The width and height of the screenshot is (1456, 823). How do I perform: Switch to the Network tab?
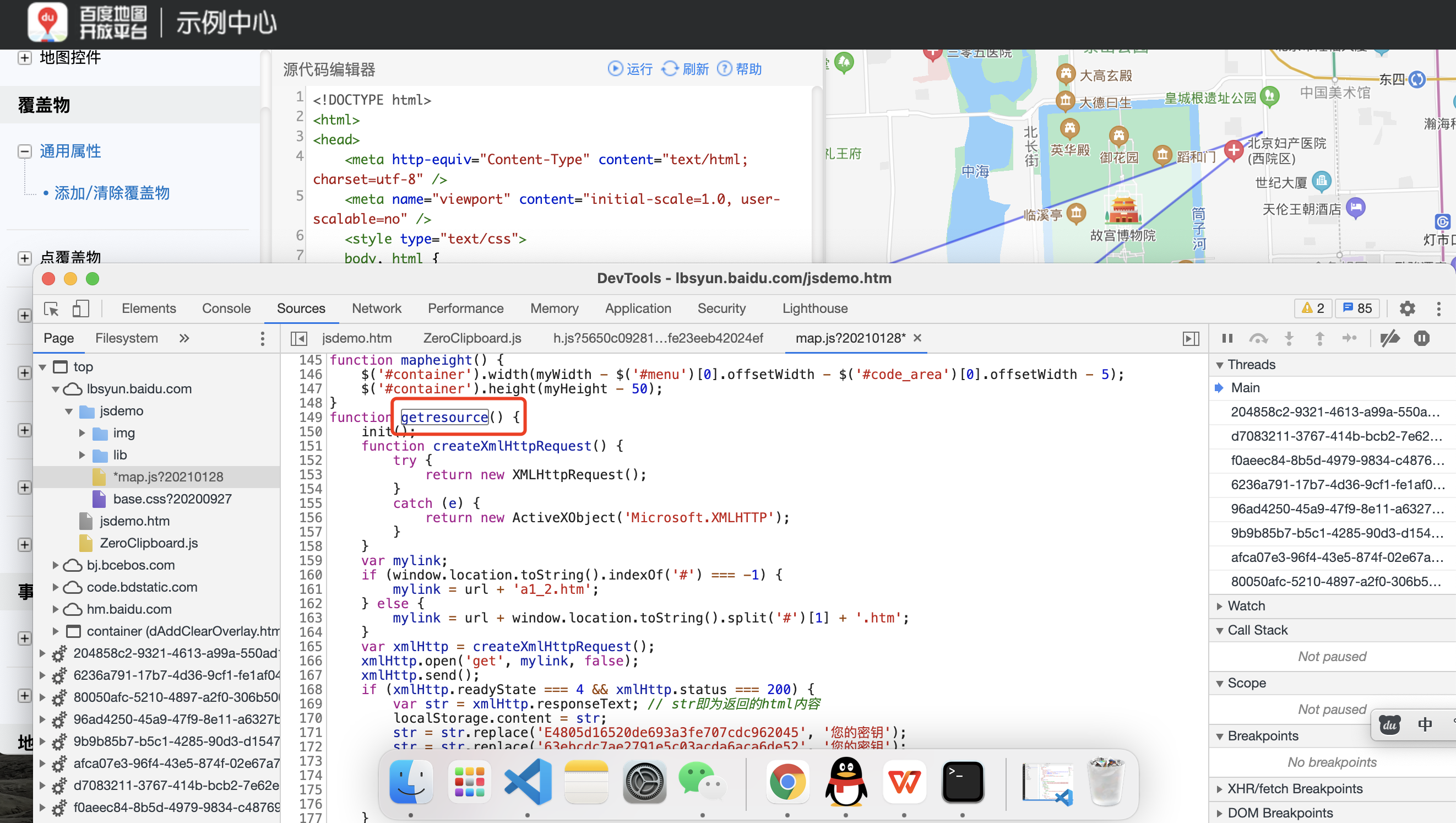[376, 308]
